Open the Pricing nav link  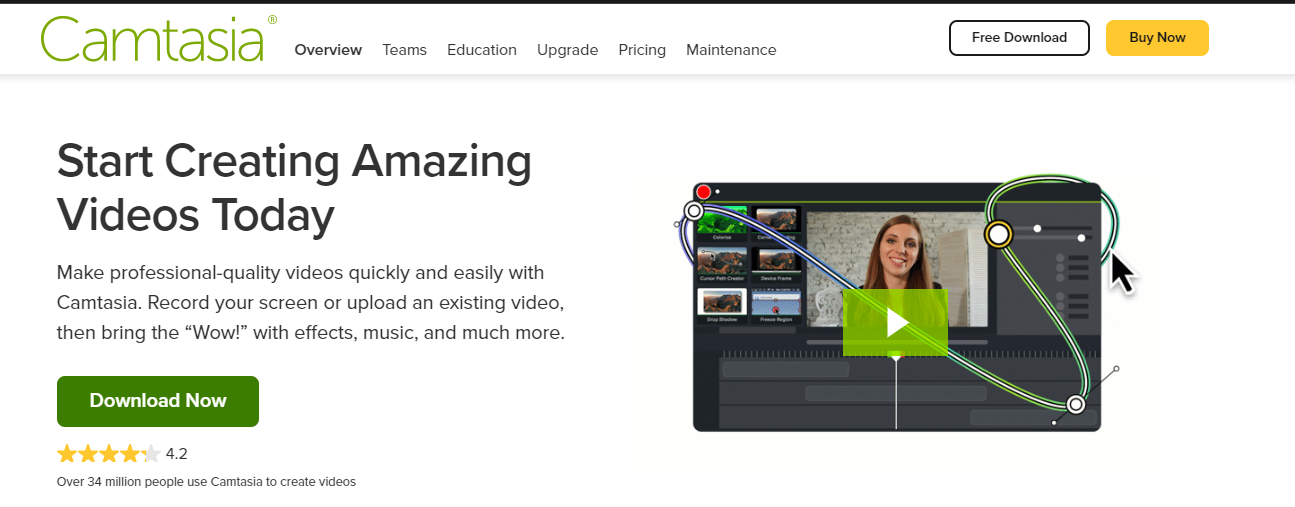[642, 50]
